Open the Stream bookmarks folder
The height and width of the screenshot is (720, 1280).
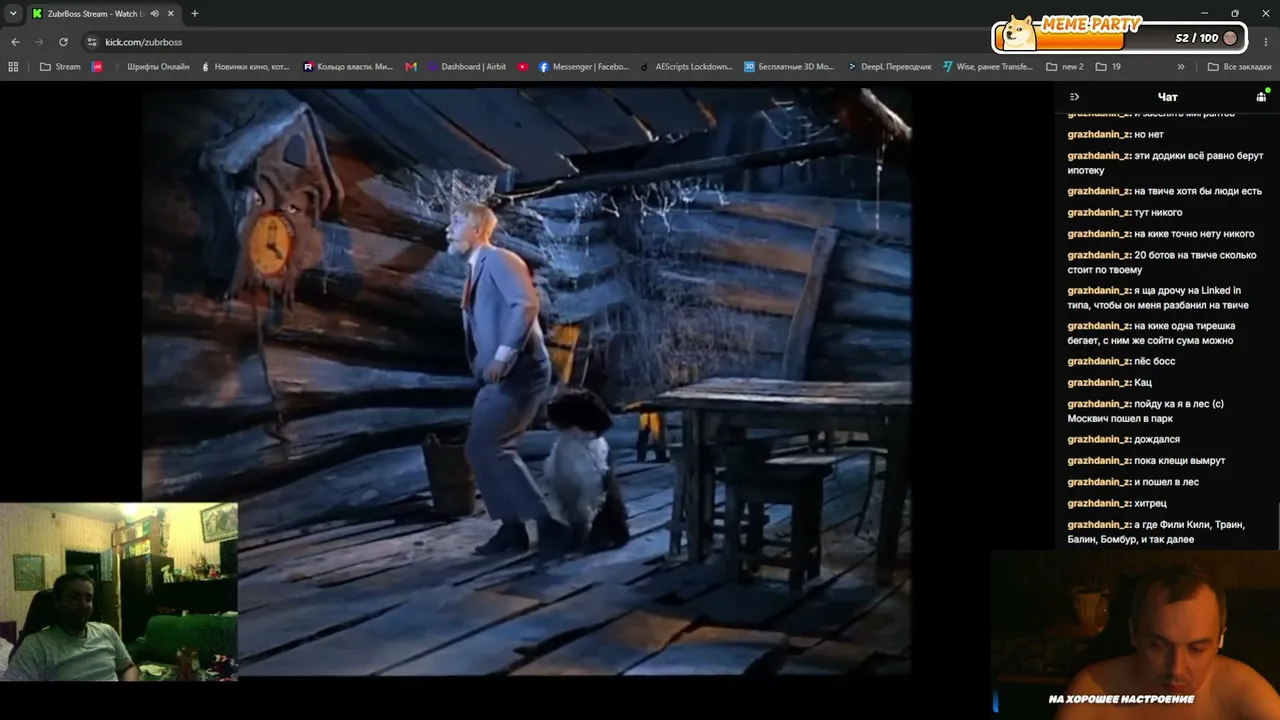click(60, 67)
